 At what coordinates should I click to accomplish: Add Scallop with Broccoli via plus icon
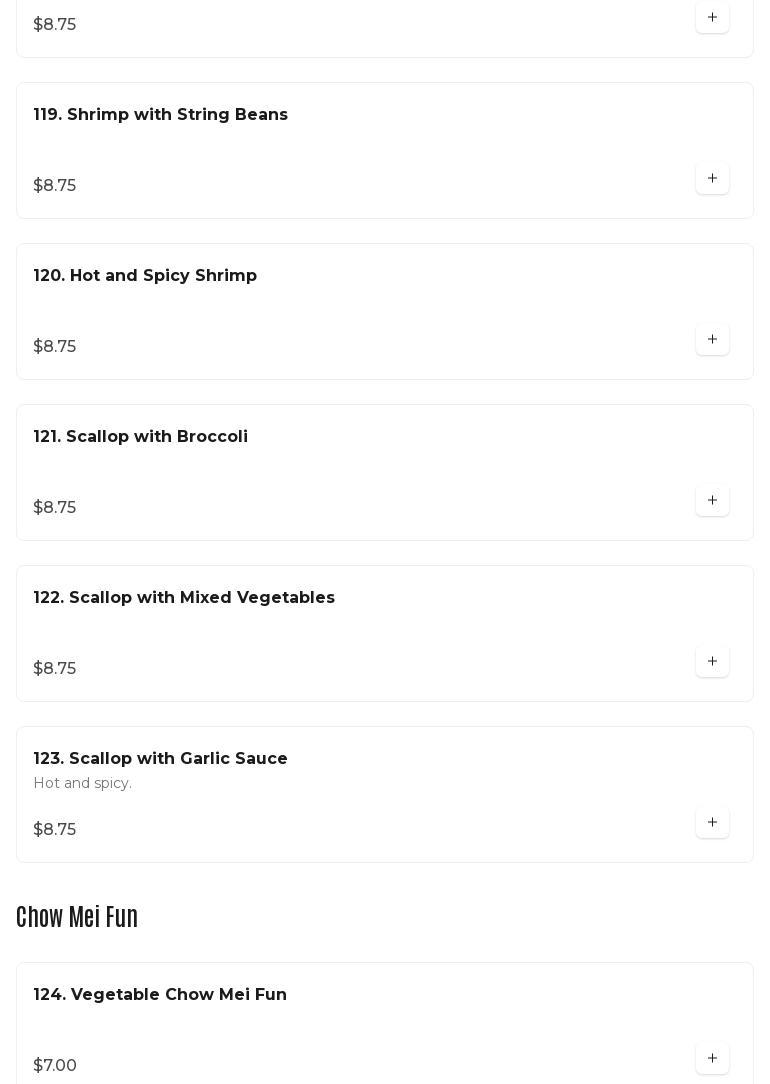(x=712, y=501)
